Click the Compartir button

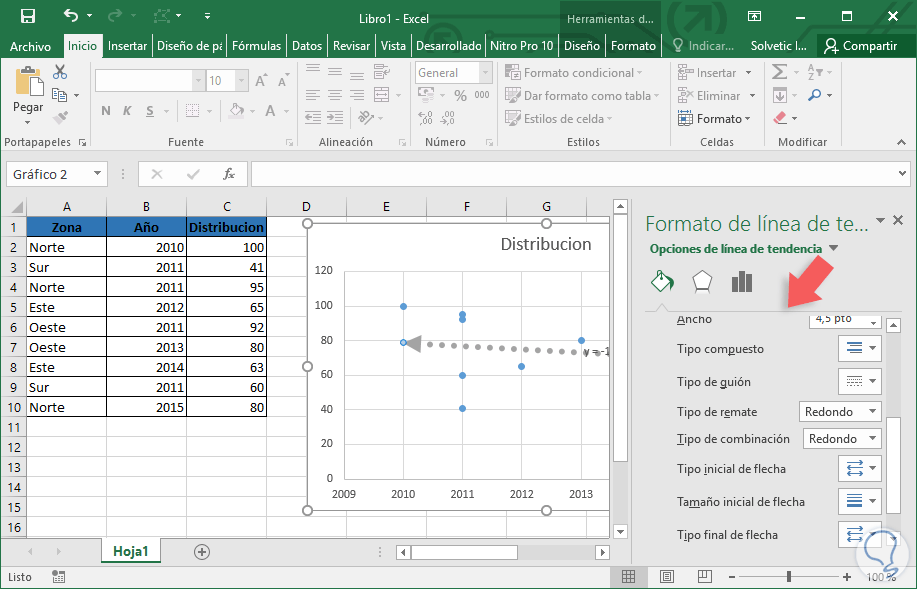pyautogui.click(x=862, y=46)
